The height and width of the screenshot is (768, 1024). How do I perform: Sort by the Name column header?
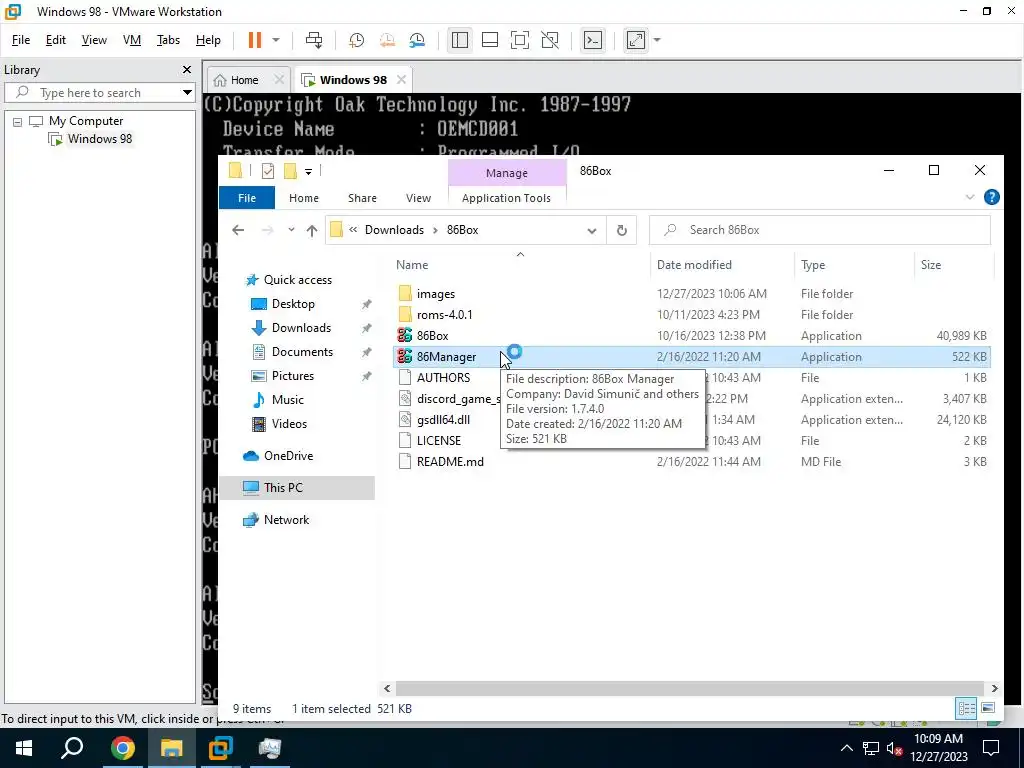click(x=412, y=264)
